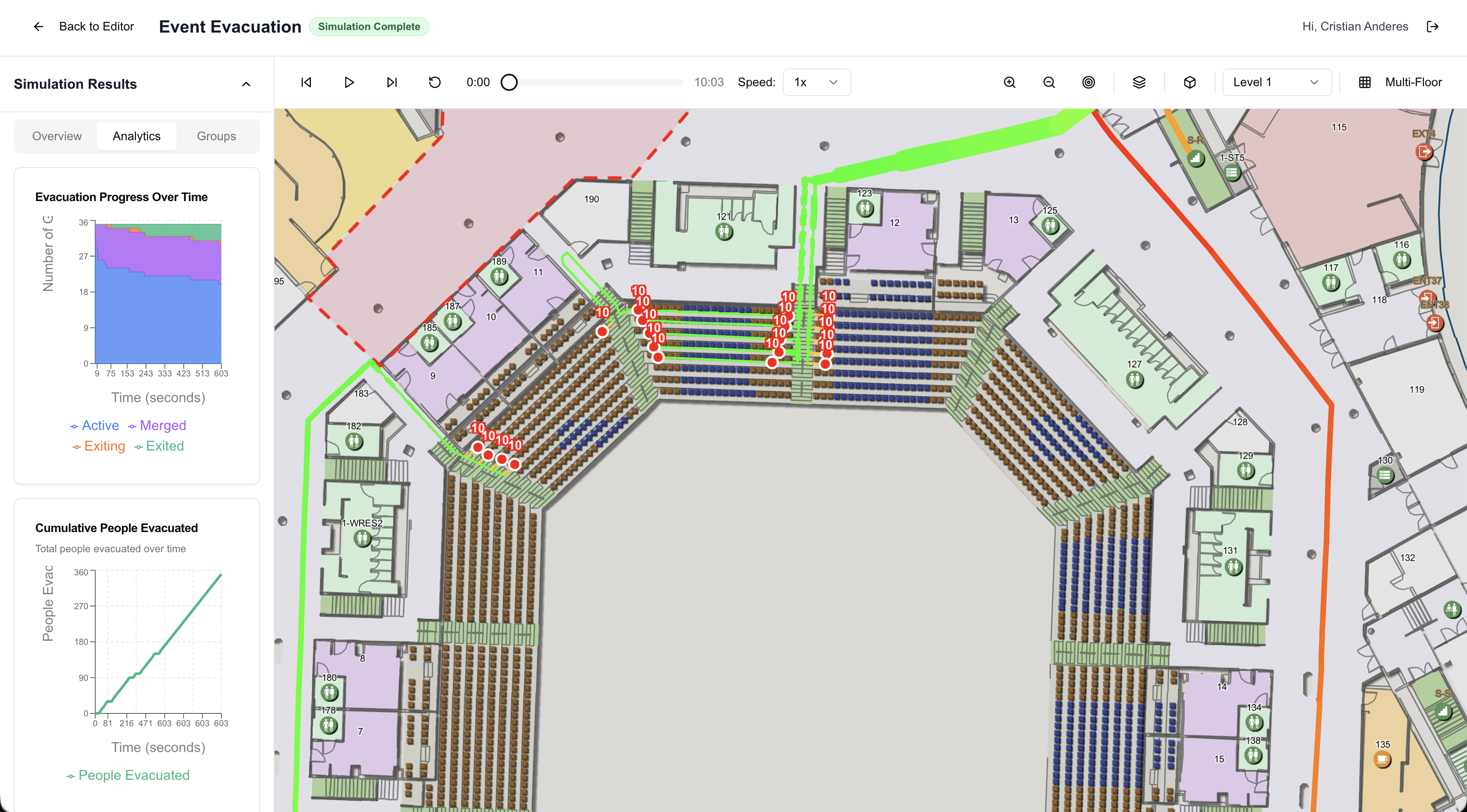
Task: Open the Groups tab
Action: pyautogui.click(x=217, y=136)
